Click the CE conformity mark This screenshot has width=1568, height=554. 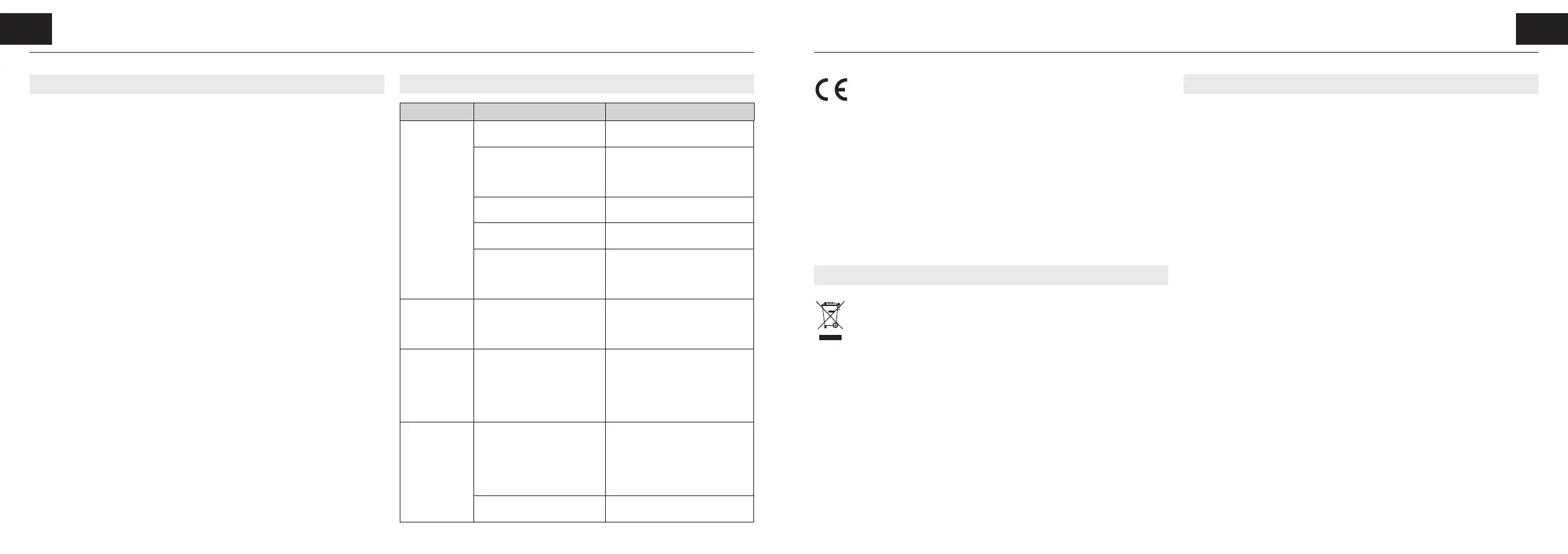(x=831, y=90)
